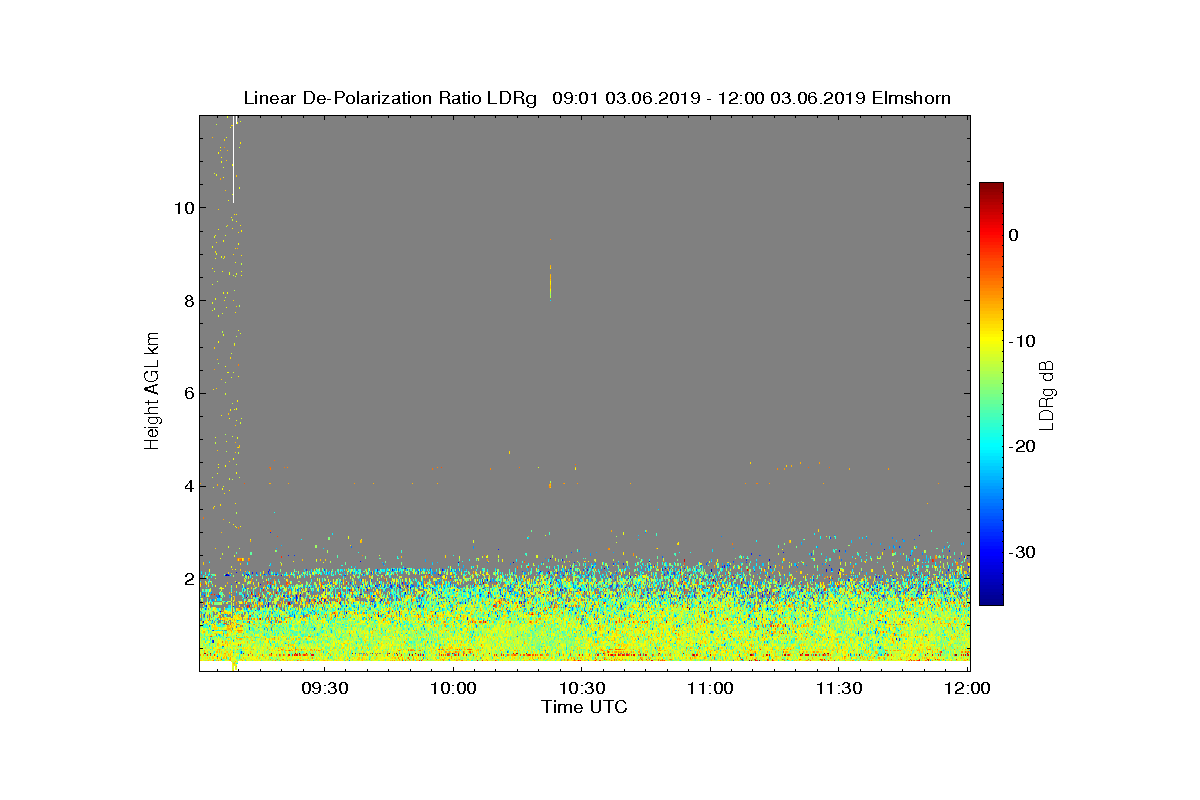The height and width of the screenshot is (800, 1200).
Task: Click the height tick label 8
Action: point(188,301)
